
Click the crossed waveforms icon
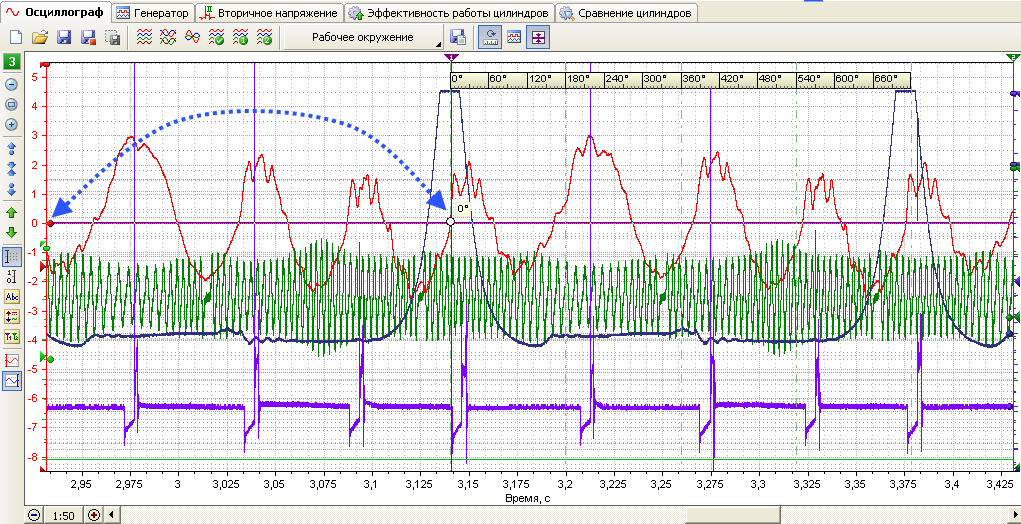pos(168,38)
